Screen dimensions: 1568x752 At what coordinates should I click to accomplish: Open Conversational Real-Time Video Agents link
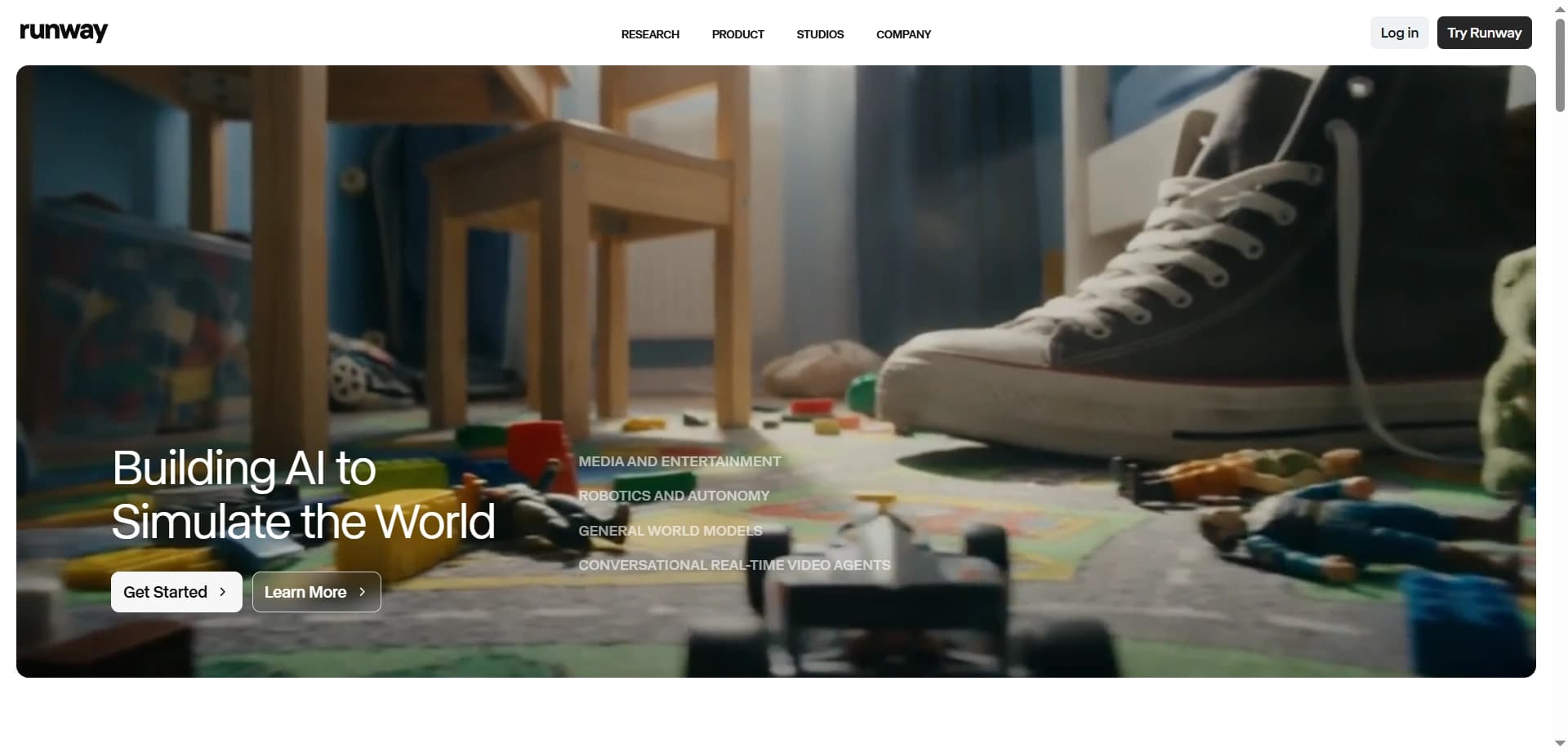click(x=734, y=565)
